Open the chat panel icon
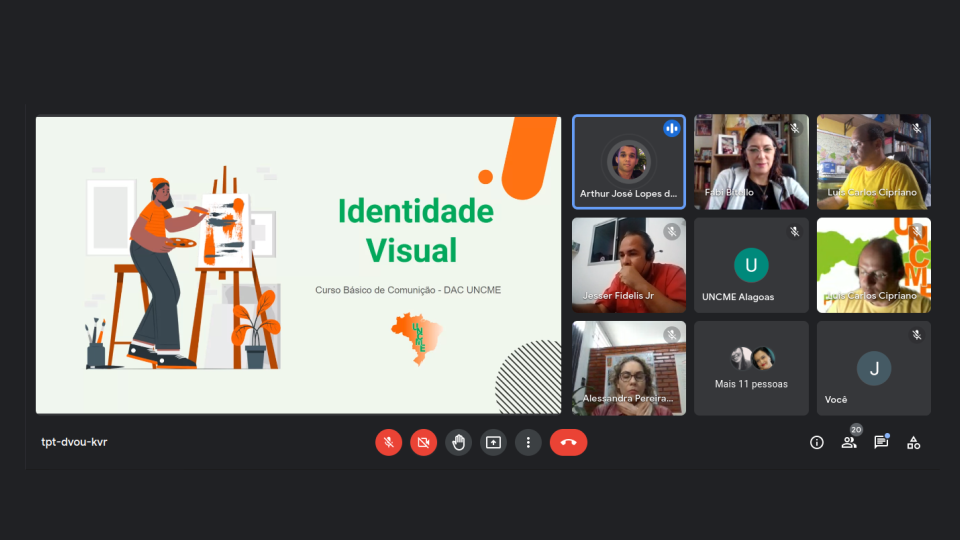This screenshot has width=960, height=540. (881, 442)
